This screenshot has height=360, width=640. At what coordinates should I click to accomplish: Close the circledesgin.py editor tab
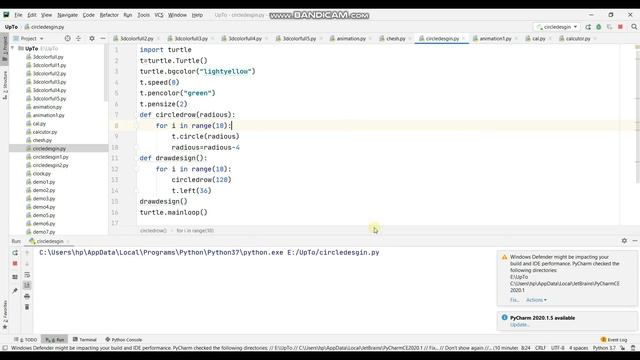[x=464, y=38]
